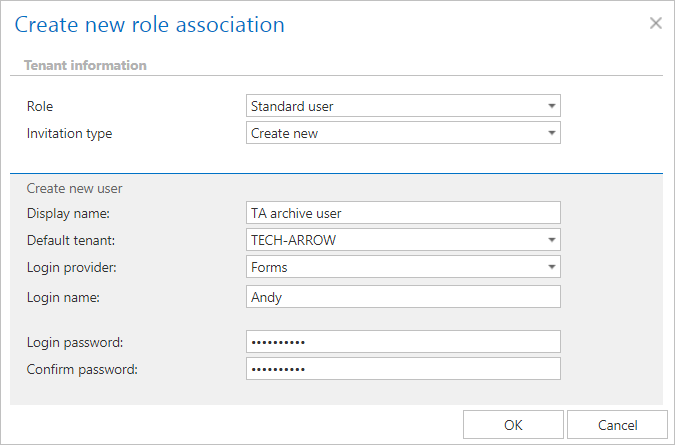Image resolution: width=675 pixels, height=445 pixels.
Task: Click the 'Tenant information' section header
Action: [x=87, y=65]
